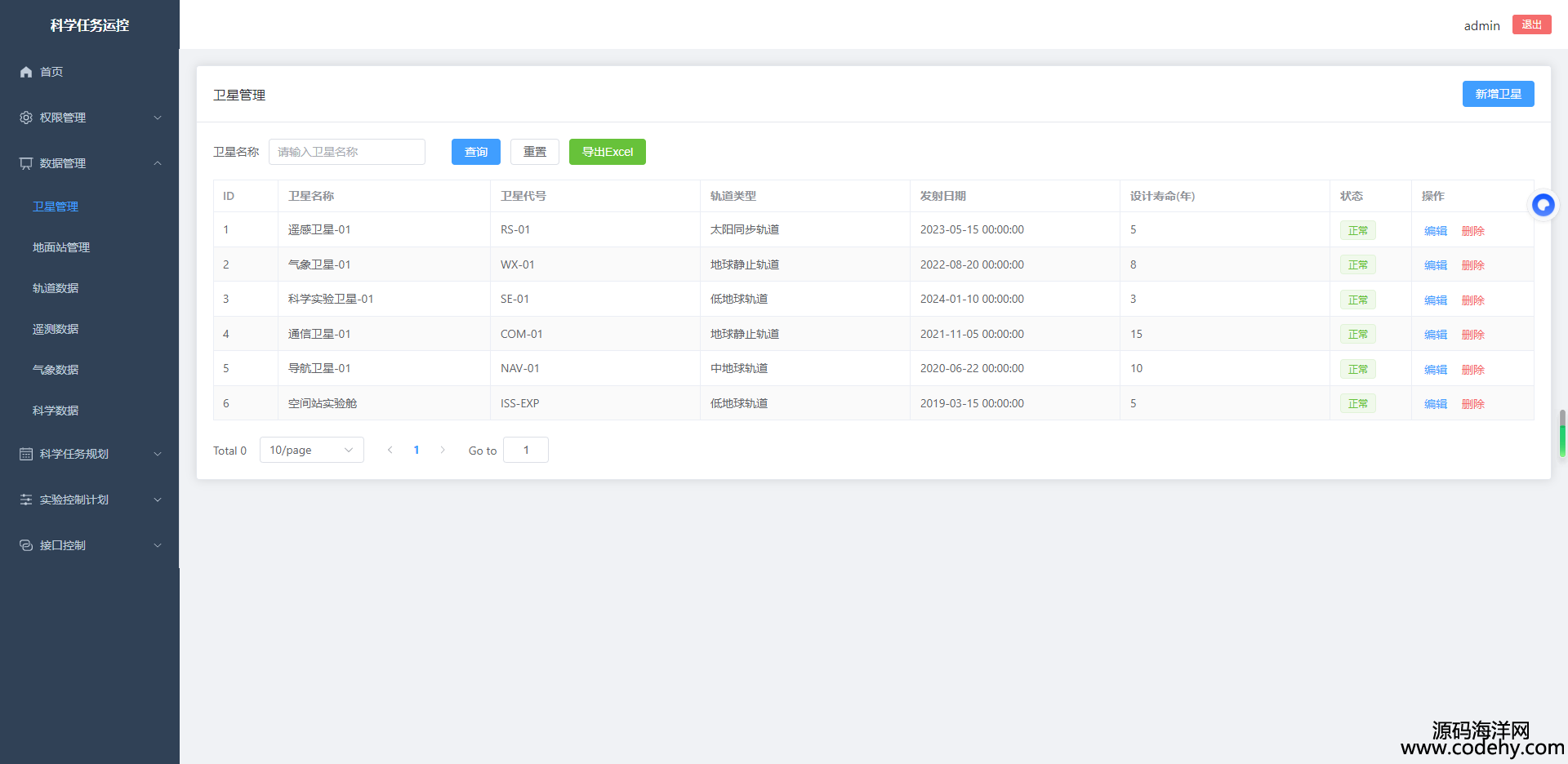Open the floating blue chat assistant icon
1568x764 pixels.
point(1543,205)
